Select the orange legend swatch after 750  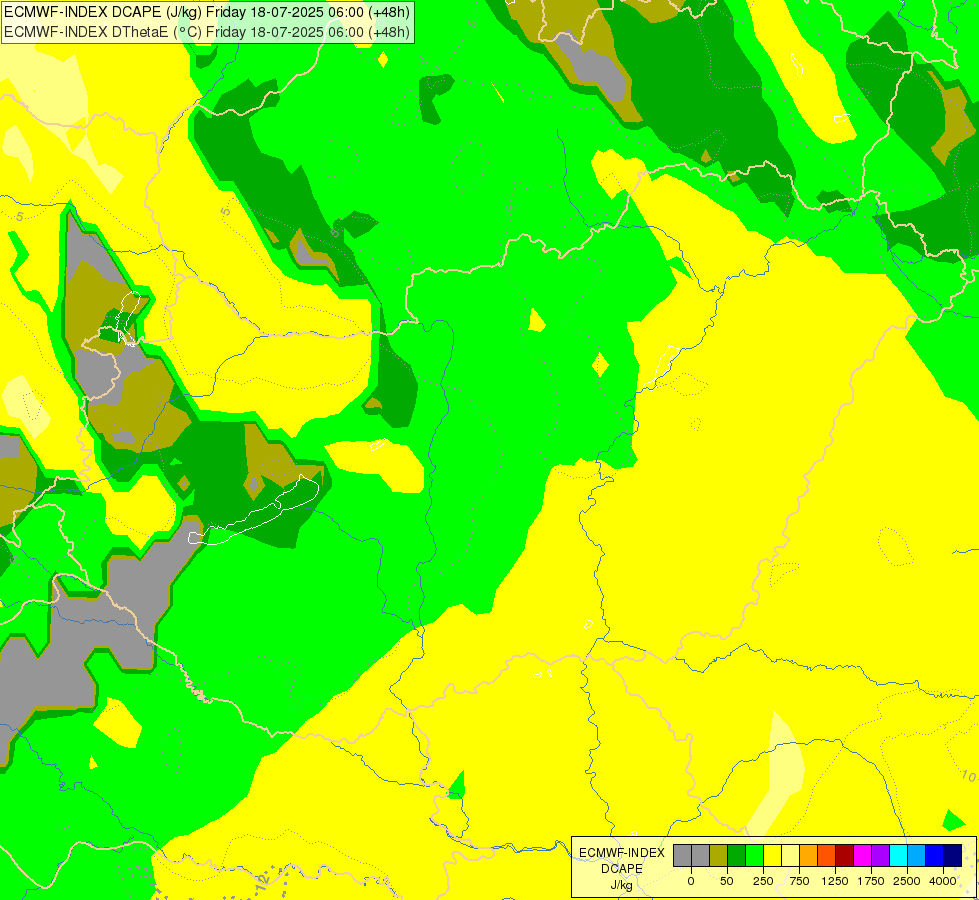[x=809, y=855]
